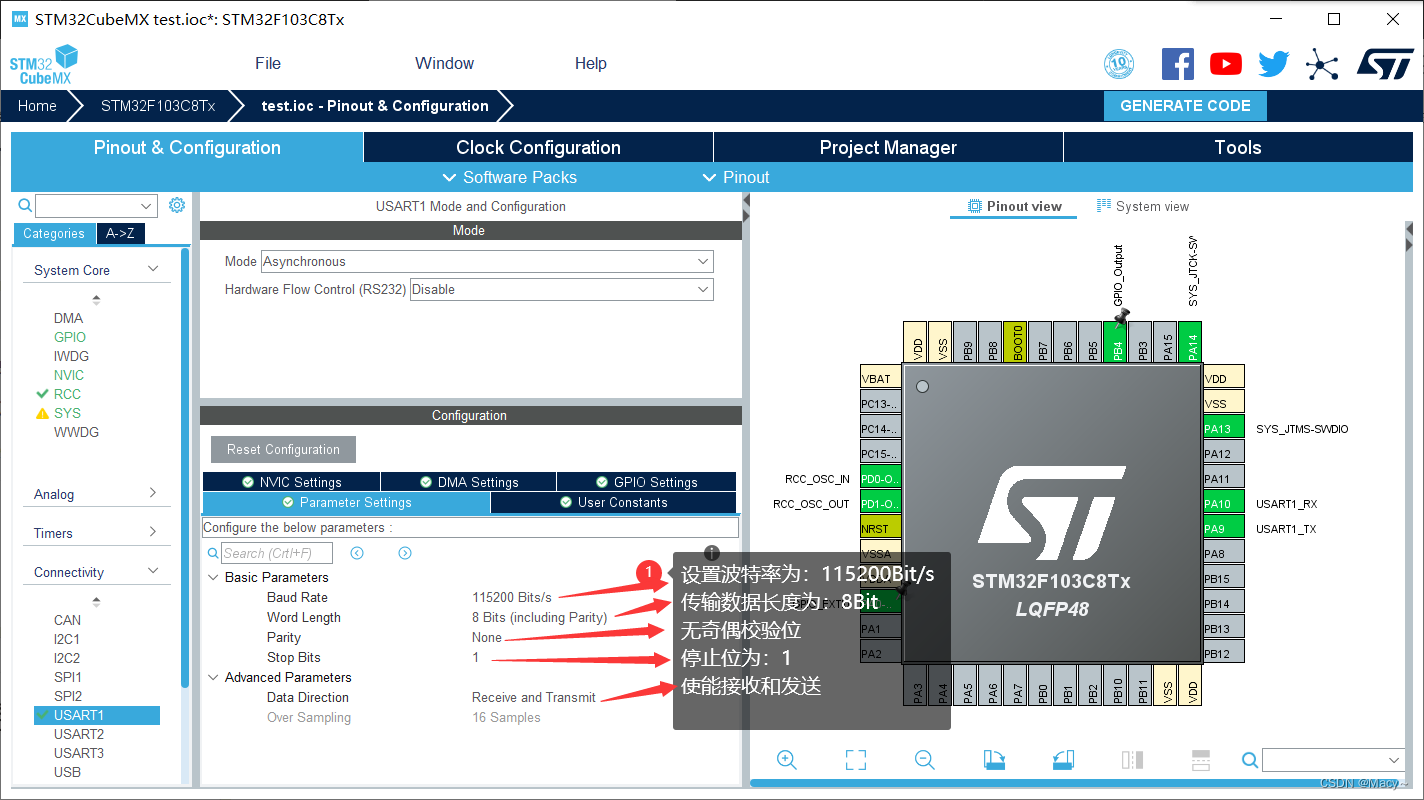Open the DMA Settings tab

469,482
